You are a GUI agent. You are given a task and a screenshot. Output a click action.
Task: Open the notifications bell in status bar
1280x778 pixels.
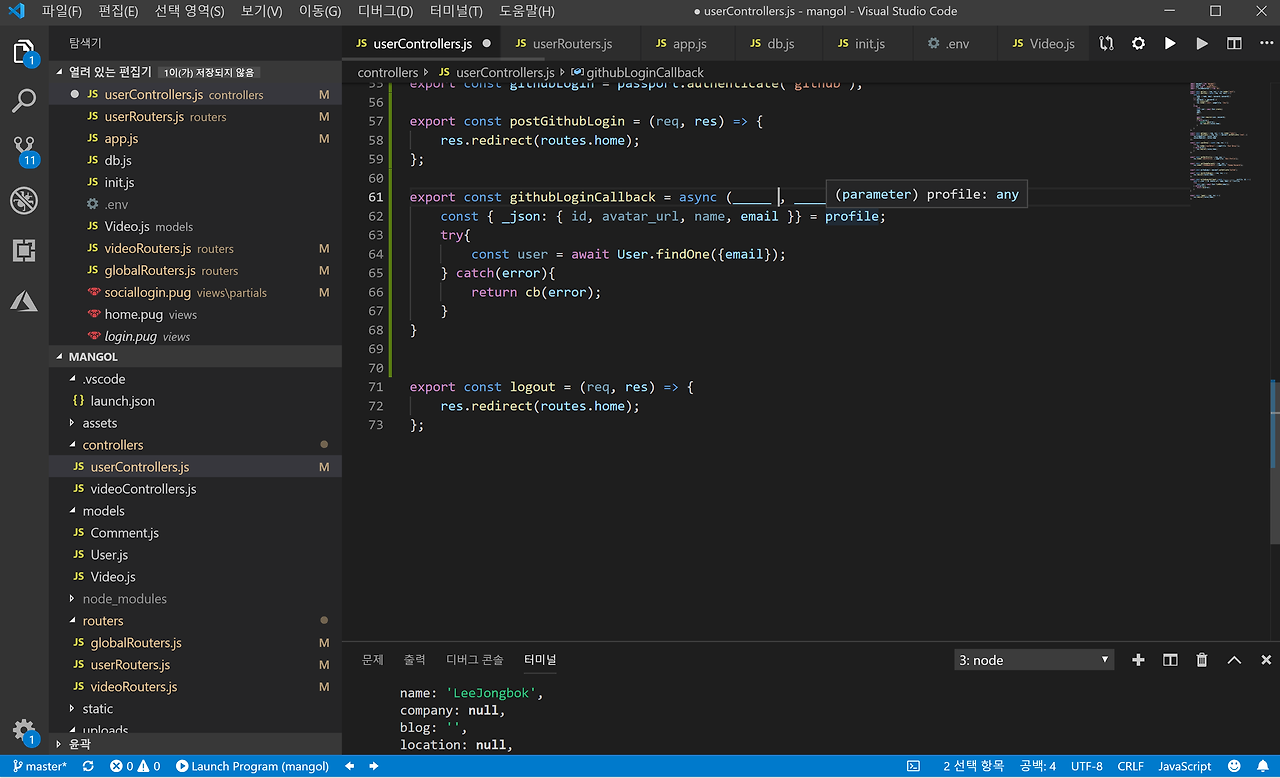(x=1263, y=766)
